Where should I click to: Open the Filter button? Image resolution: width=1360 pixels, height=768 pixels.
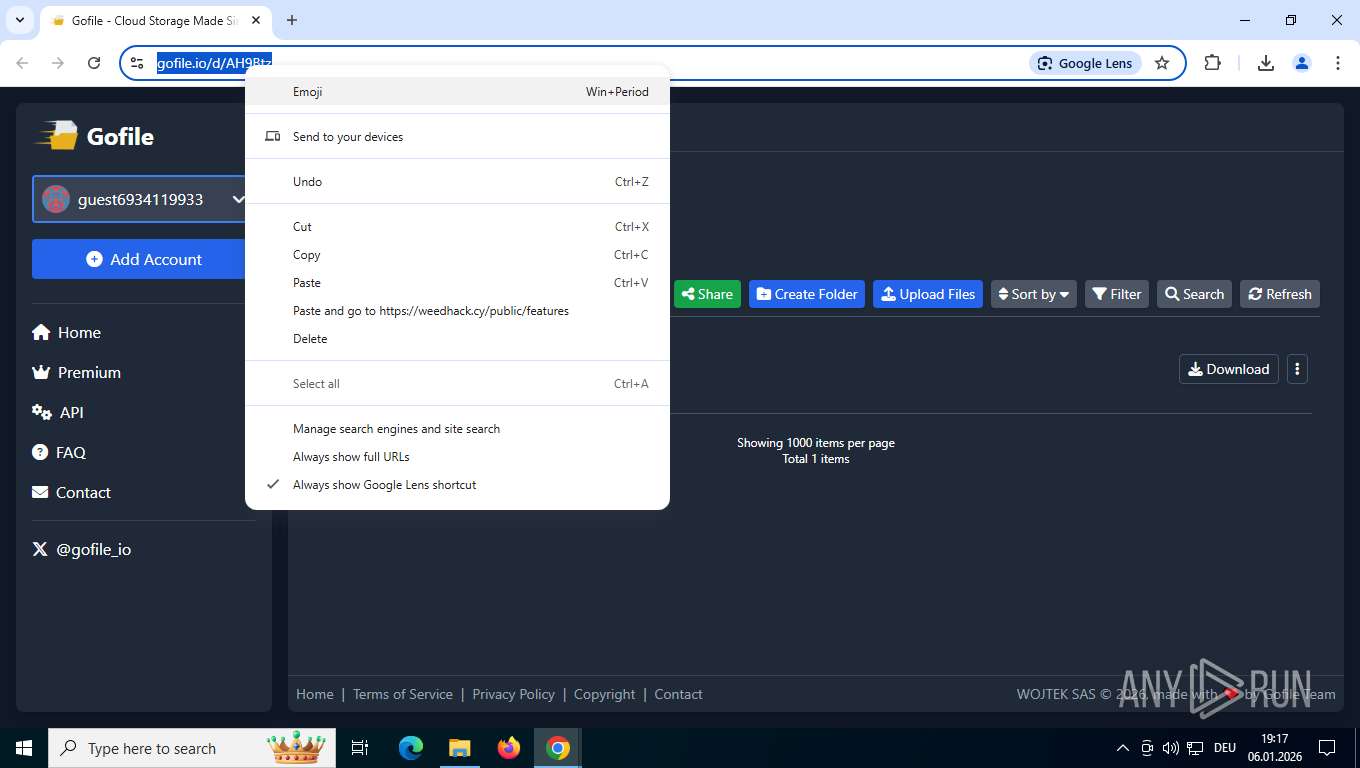pyautogui.click(x=1117, y=294)
